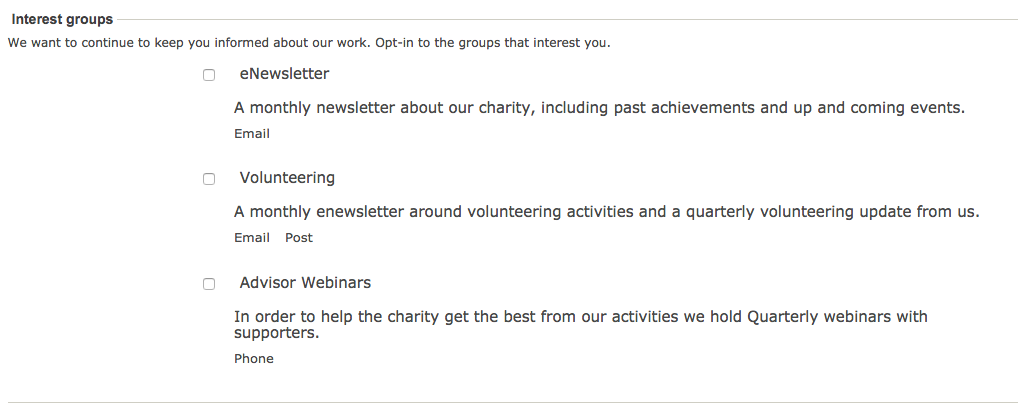Image resolution: width=1025 pixels, height=410 pixels.
Task: Click Email channel under eNewsletter
Action: pyautogui.click(x=252, y=133)
